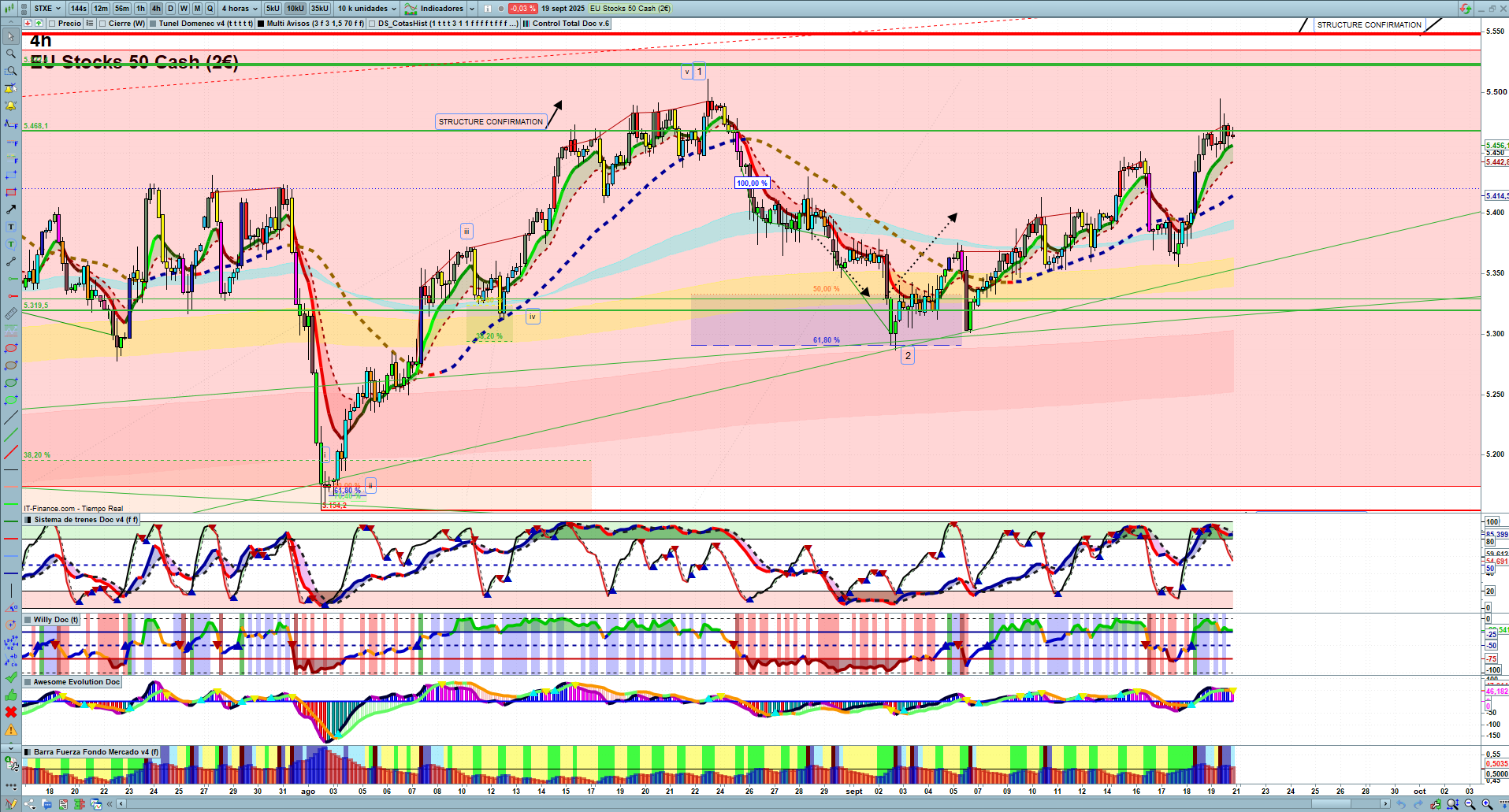
Task: Open the chat bubbles icon in bottom bar
Action: [x=47, y=804]
